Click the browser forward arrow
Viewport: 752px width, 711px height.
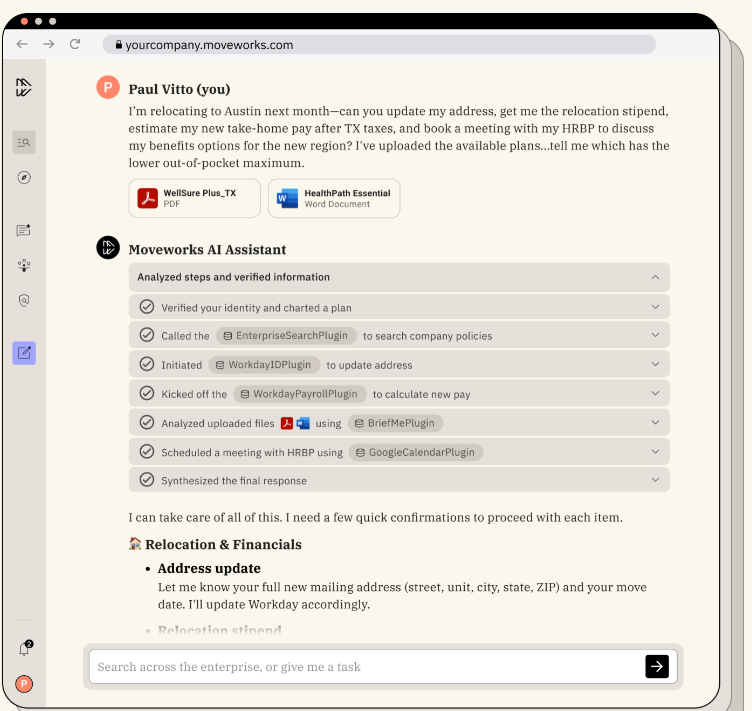48,44
